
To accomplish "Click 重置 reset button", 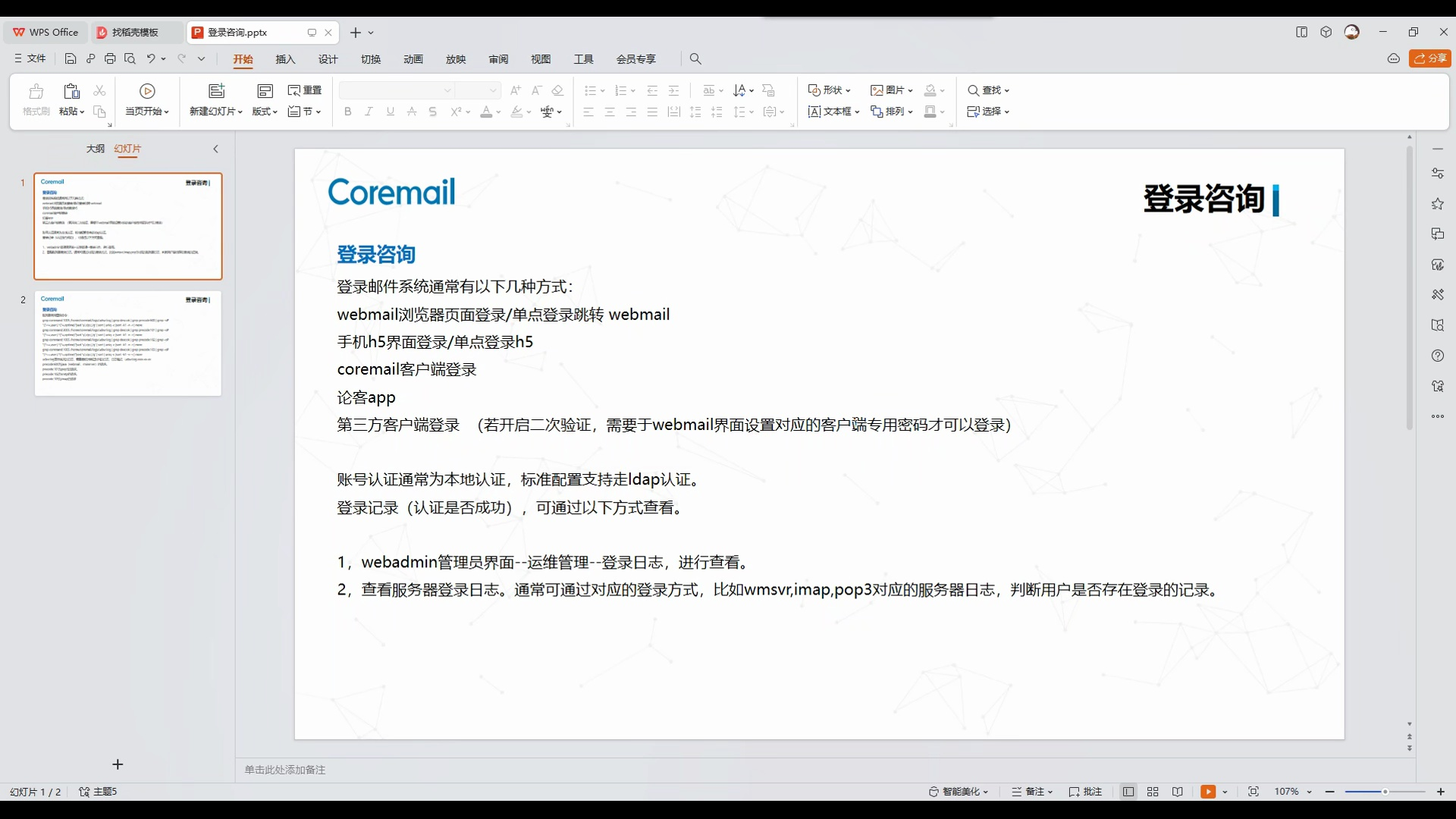I will [305, 90].
